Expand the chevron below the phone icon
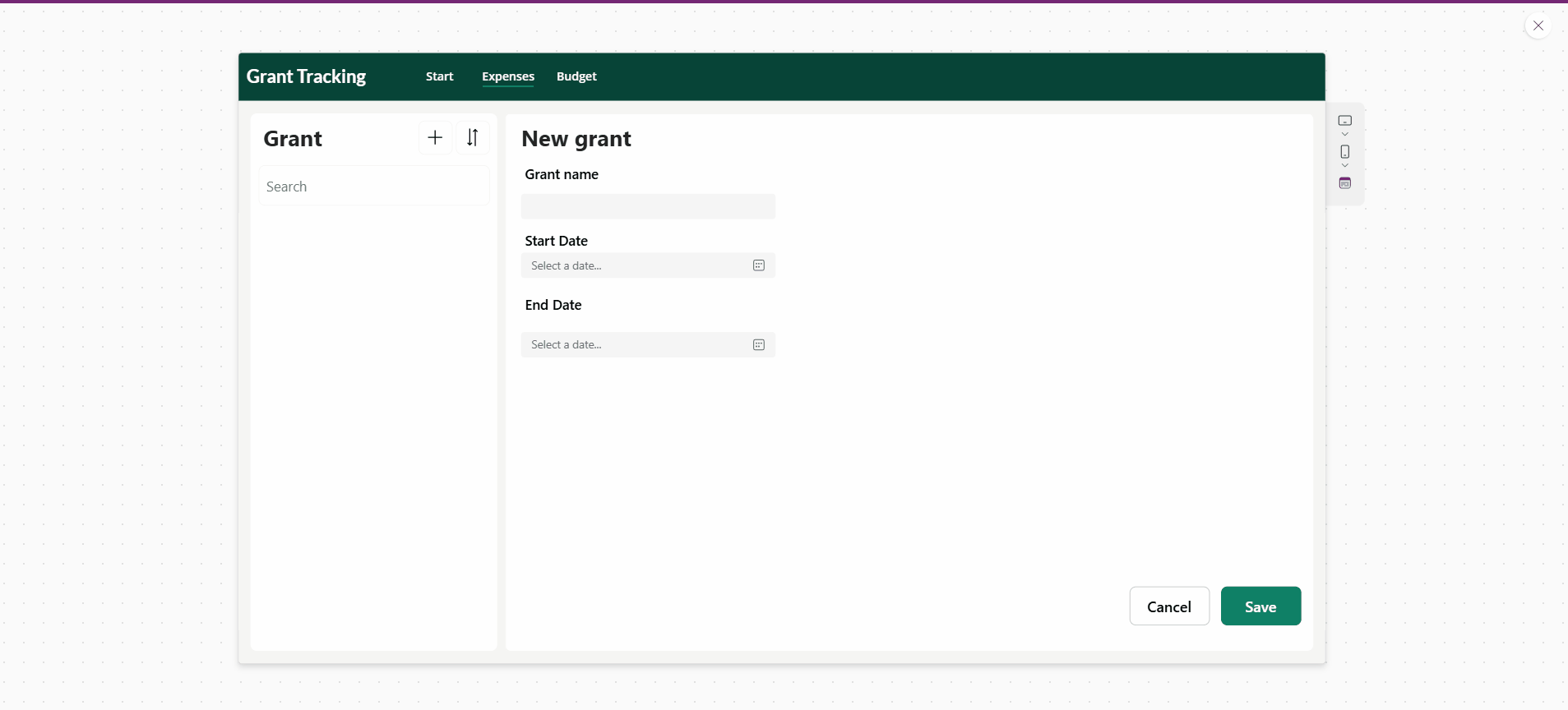Image resolution: width=1568 pixels, height=710 pixels. click(1345, 166)
